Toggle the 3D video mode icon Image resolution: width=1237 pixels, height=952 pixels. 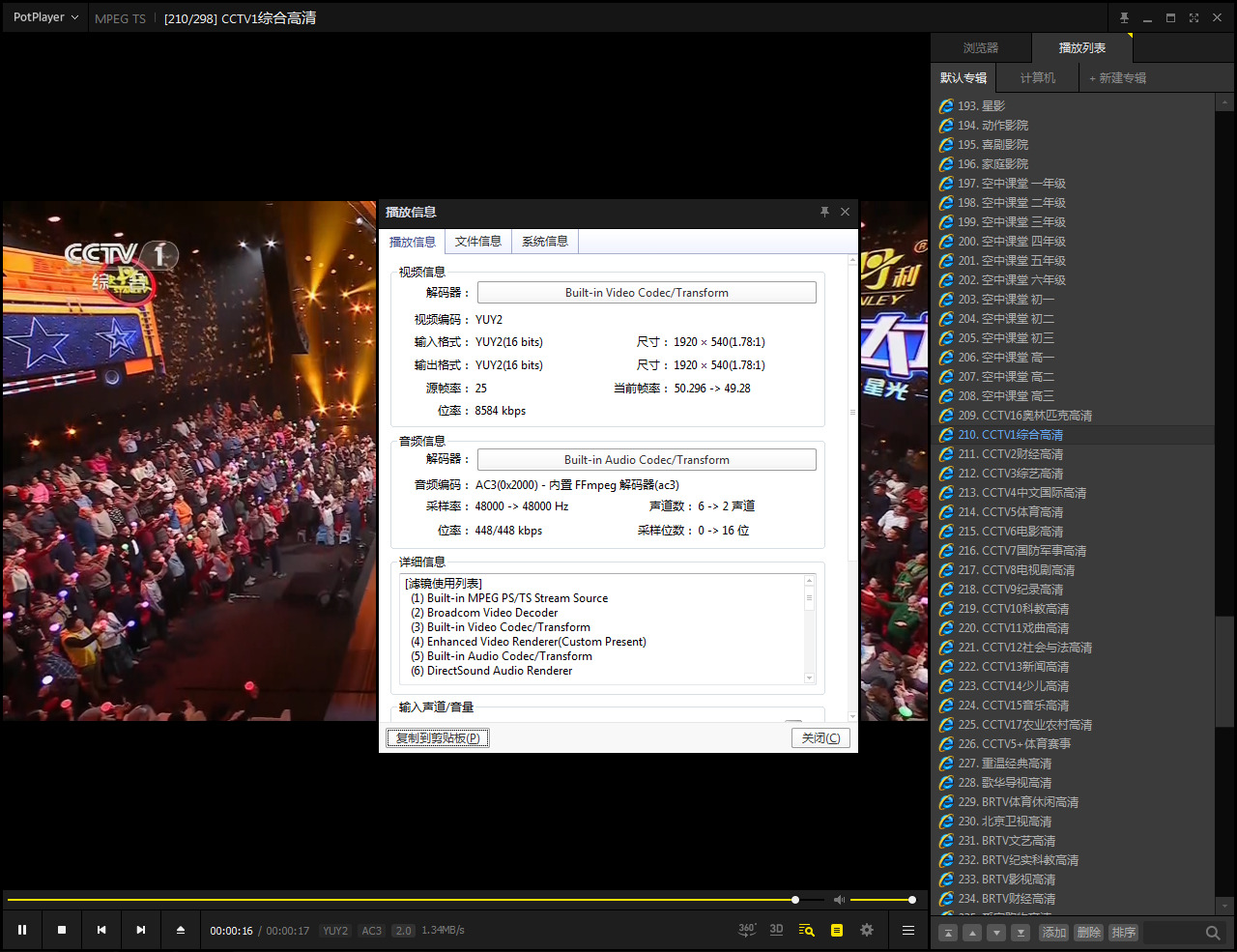776,930
